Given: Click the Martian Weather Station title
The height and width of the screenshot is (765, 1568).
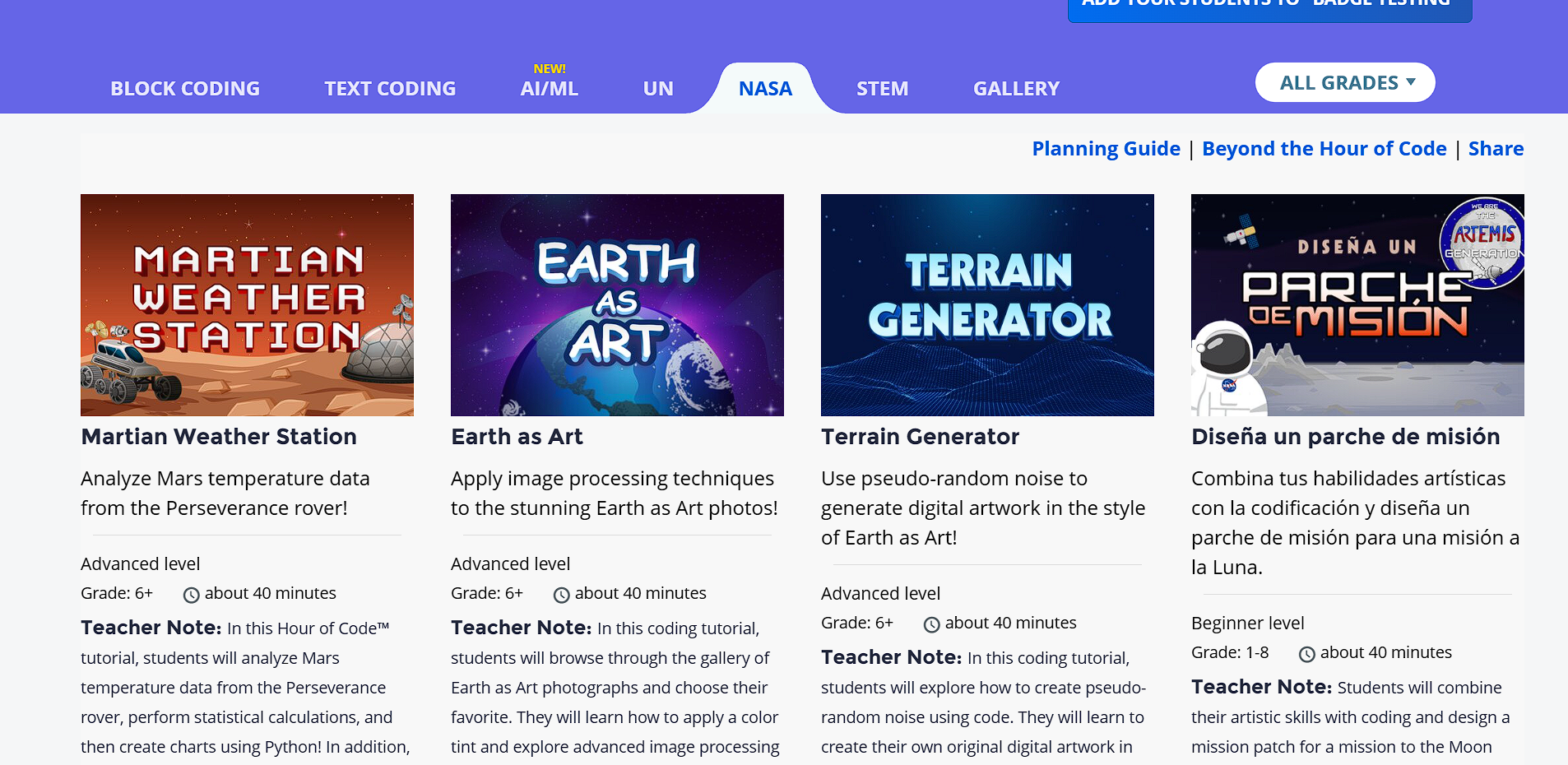Looking at the screenshot, I should pos(219,437).
